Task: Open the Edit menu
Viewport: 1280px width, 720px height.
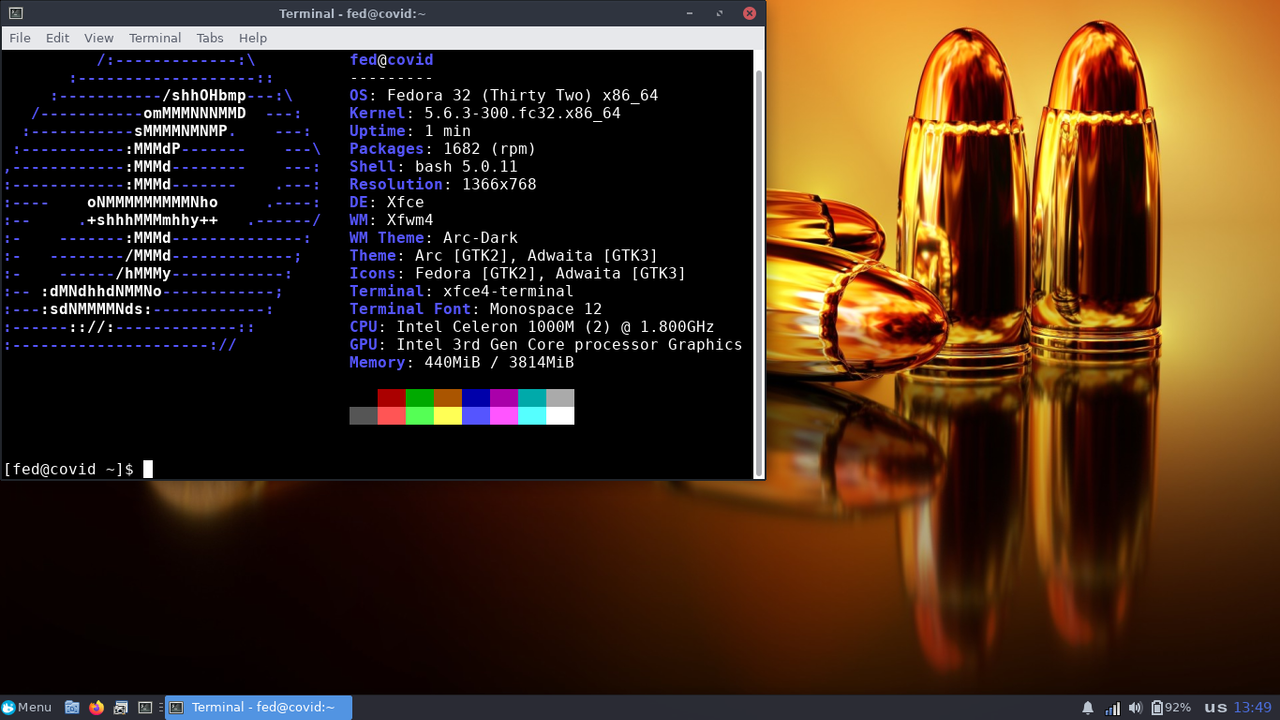Action: [58, 38]
